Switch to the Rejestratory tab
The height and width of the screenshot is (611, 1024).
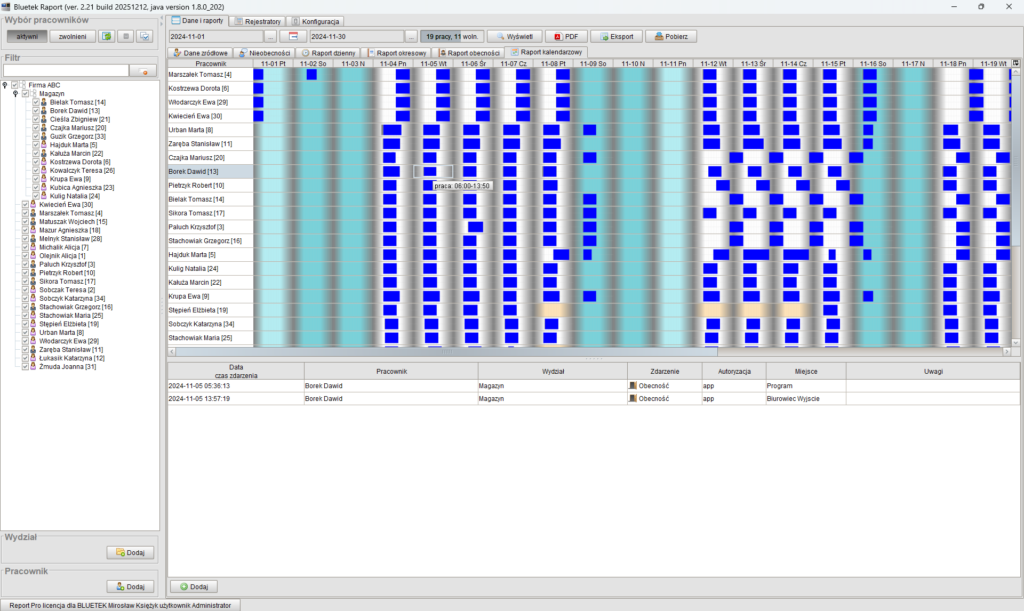pos(257,21)
